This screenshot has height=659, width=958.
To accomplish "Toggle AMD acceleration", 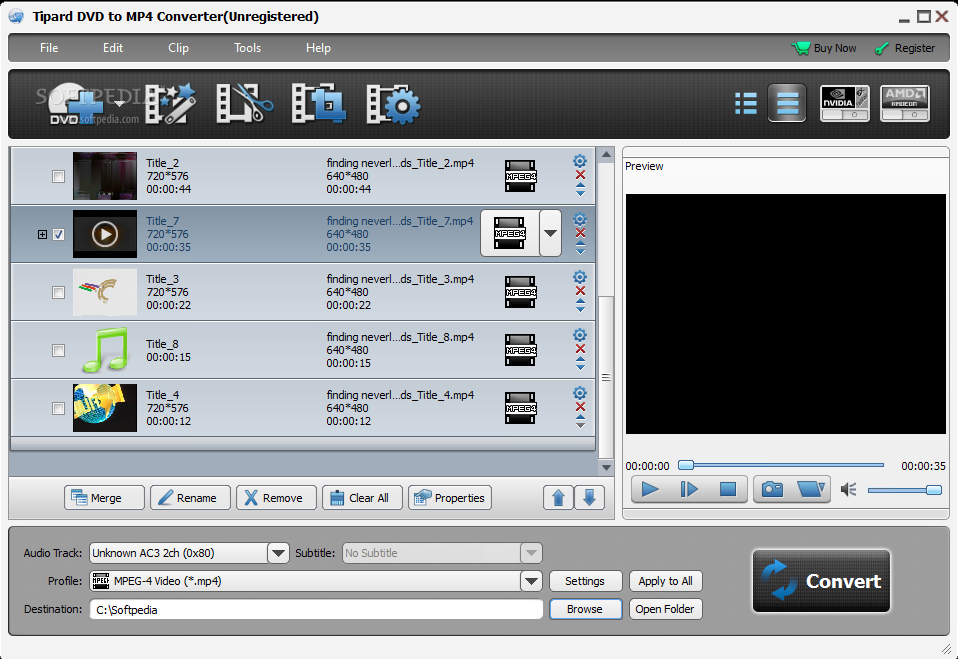I will click(x=905, y=103).
